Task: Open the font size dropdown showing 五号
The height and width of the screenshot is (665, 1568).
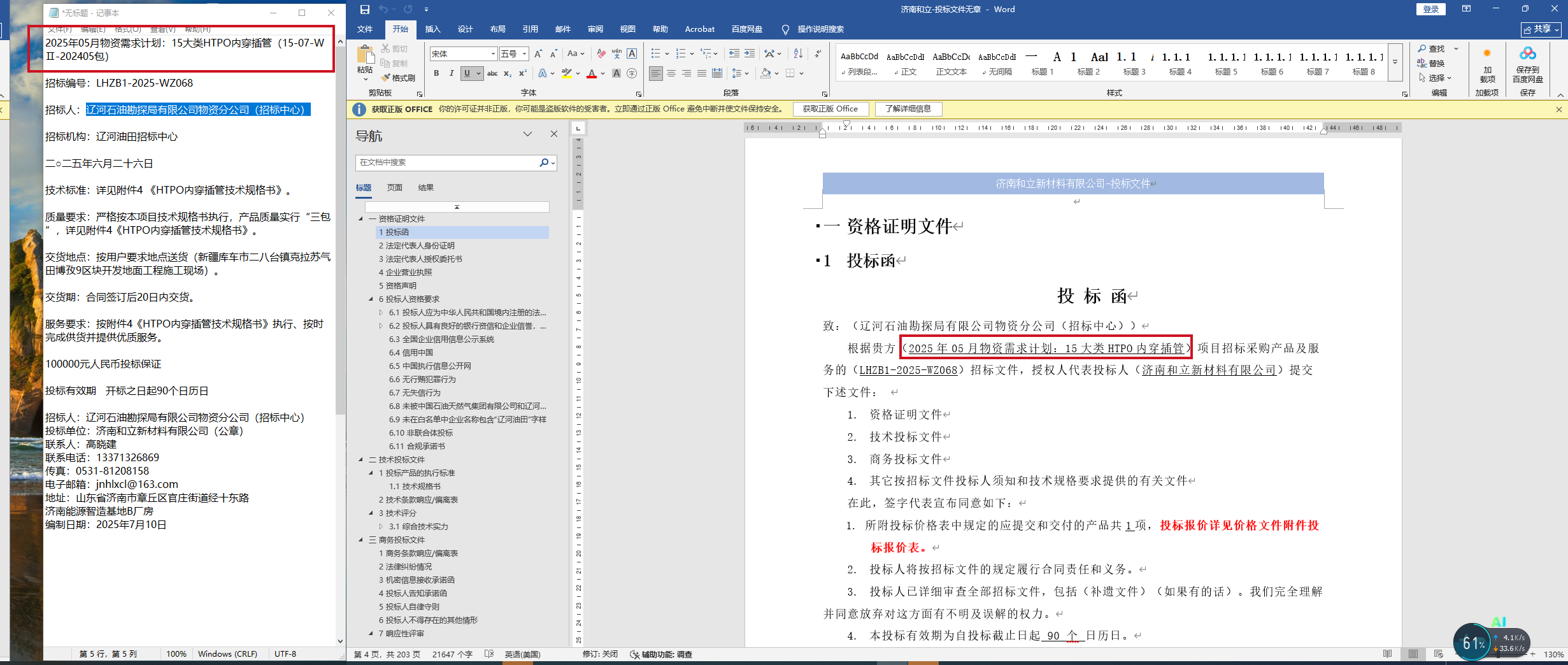Action: [x=524, y=54]
